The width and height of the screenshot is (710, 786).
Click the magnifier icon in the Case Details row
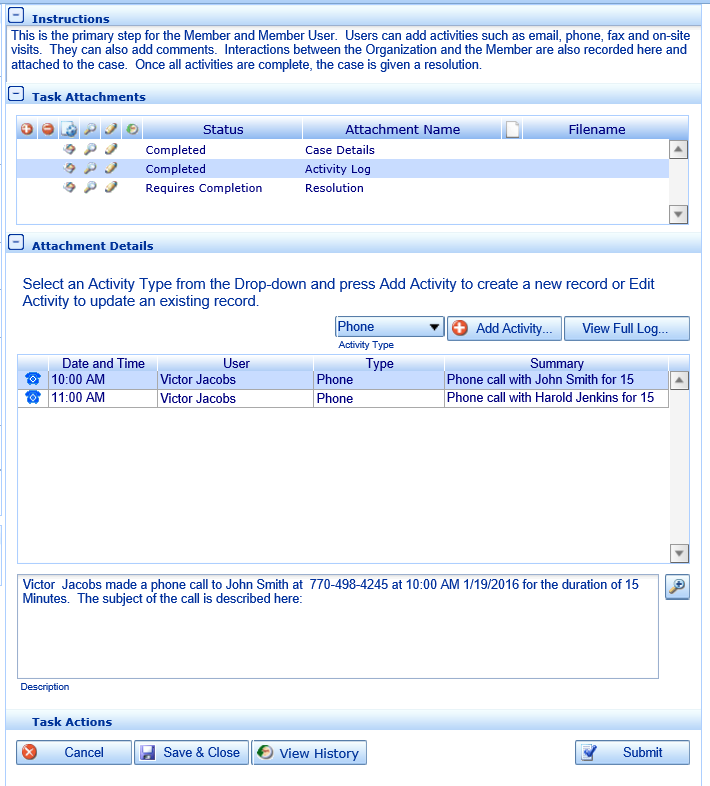click(90, 150)
